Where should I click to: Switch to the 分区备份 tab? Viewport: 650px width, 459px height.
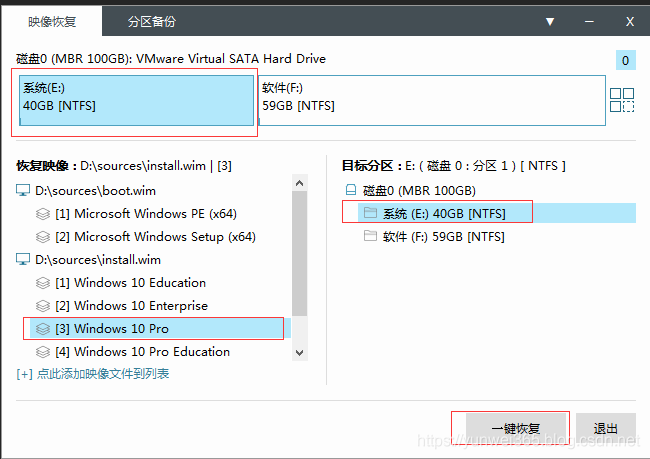[152, 22]
